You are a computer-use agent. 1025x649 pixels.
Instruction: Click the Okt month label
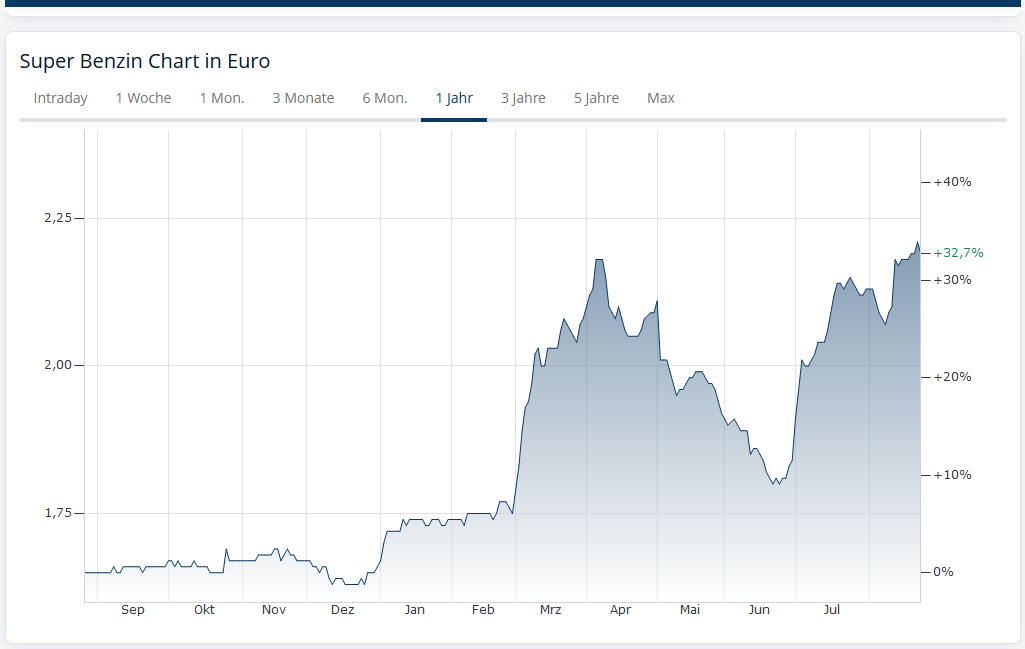click(x=204, y=610)
